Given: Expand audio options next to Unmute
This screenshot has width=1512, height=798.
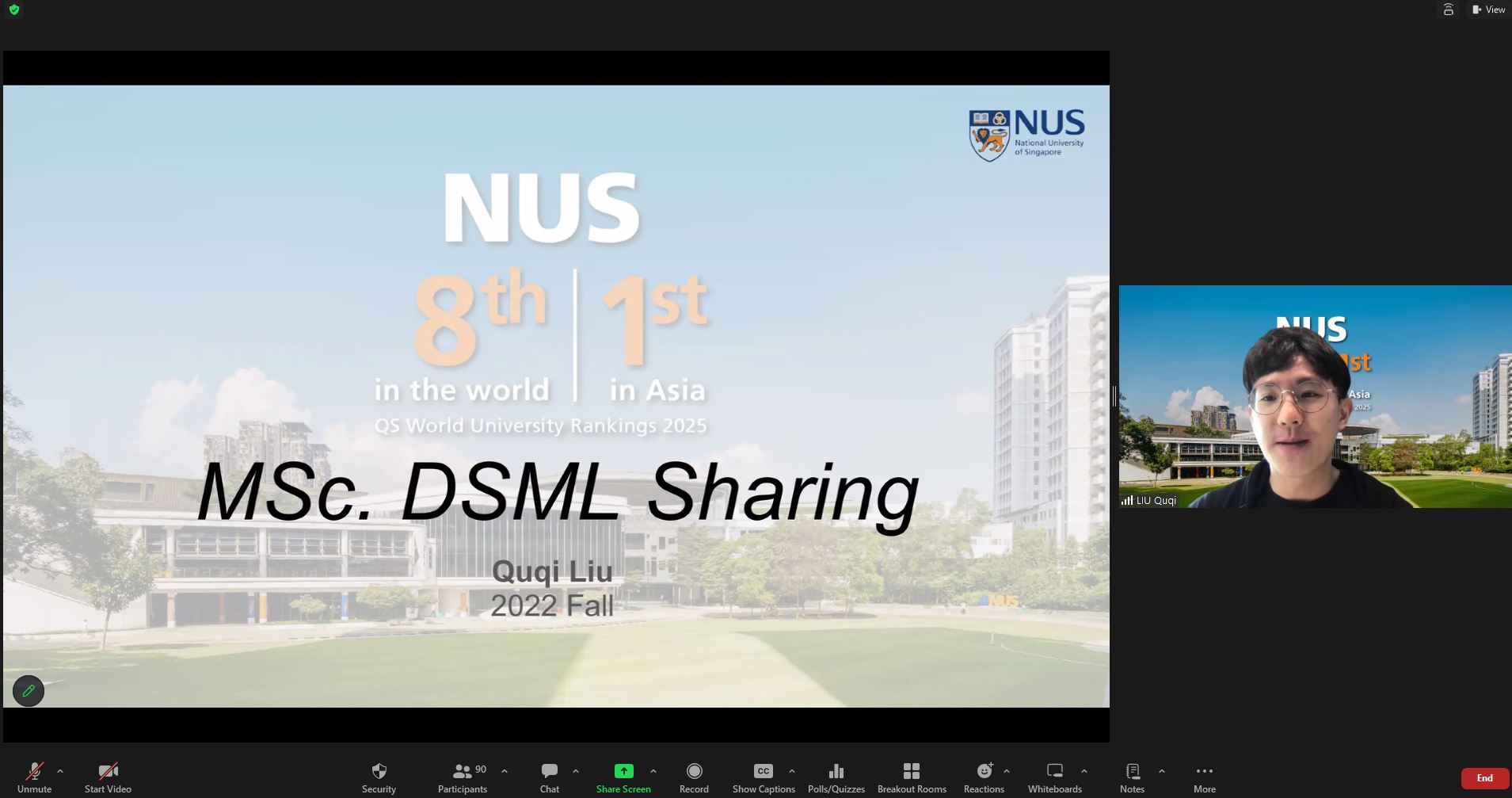Looking at the screenshot, I should point(60,771).
